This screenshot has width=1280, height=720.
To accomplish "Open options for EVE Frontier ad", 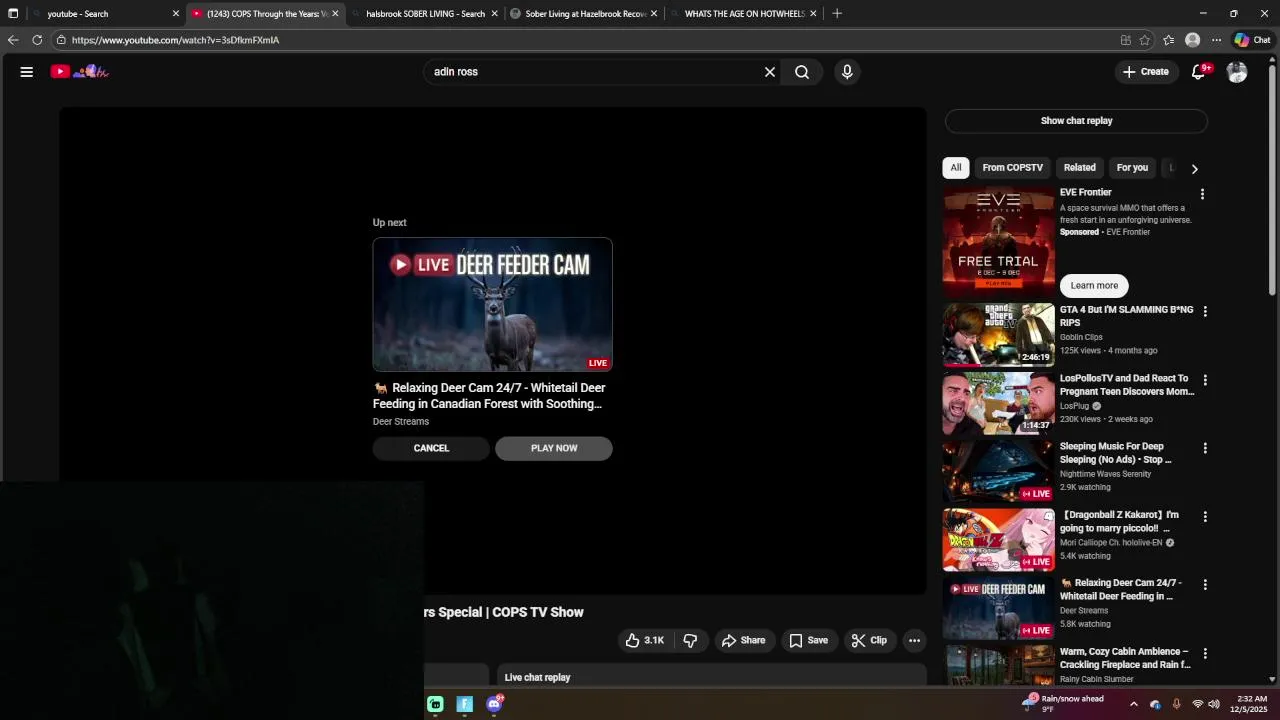I will [x=1202, y=194].
